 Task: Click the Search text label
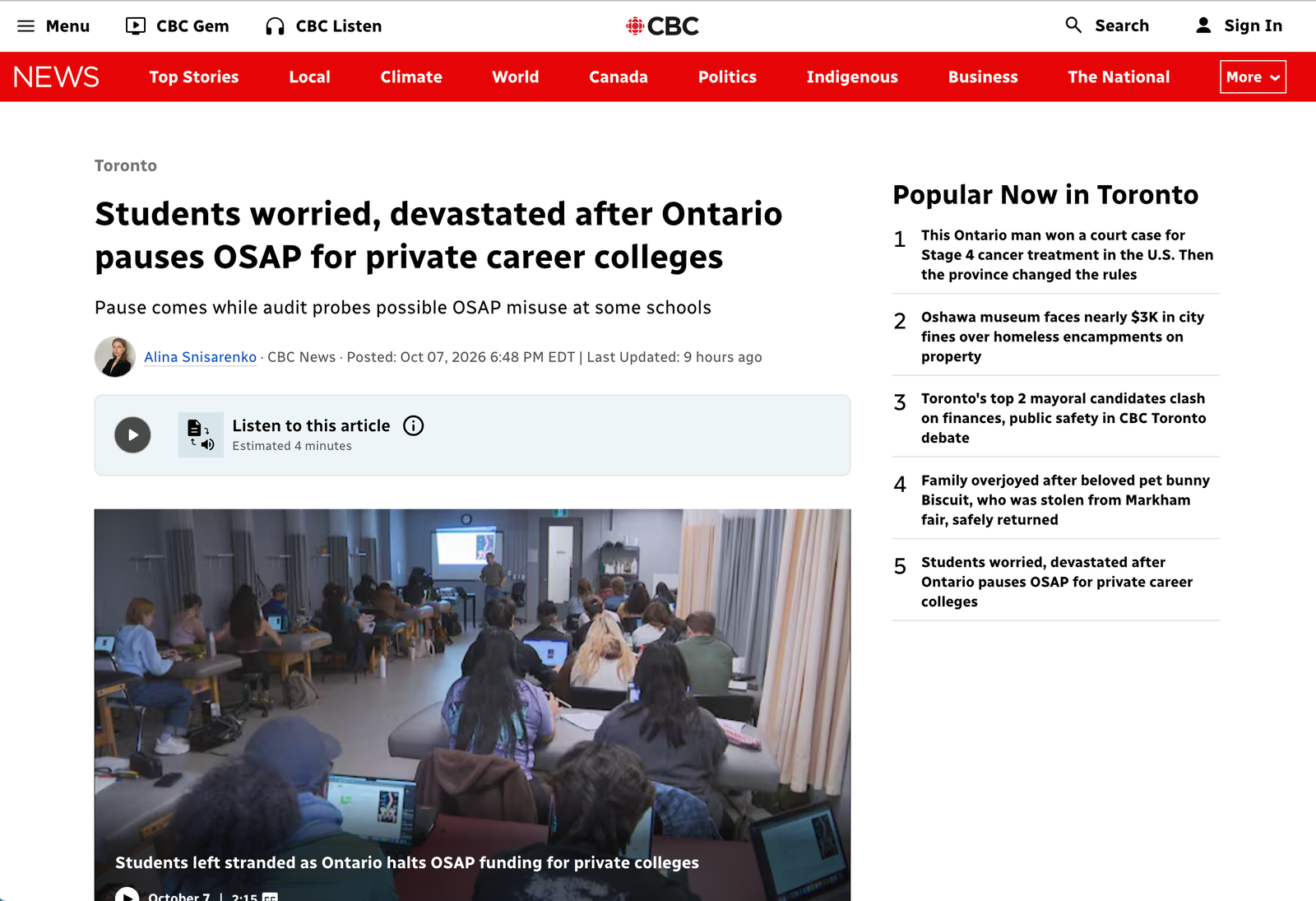click(1122, 26)
